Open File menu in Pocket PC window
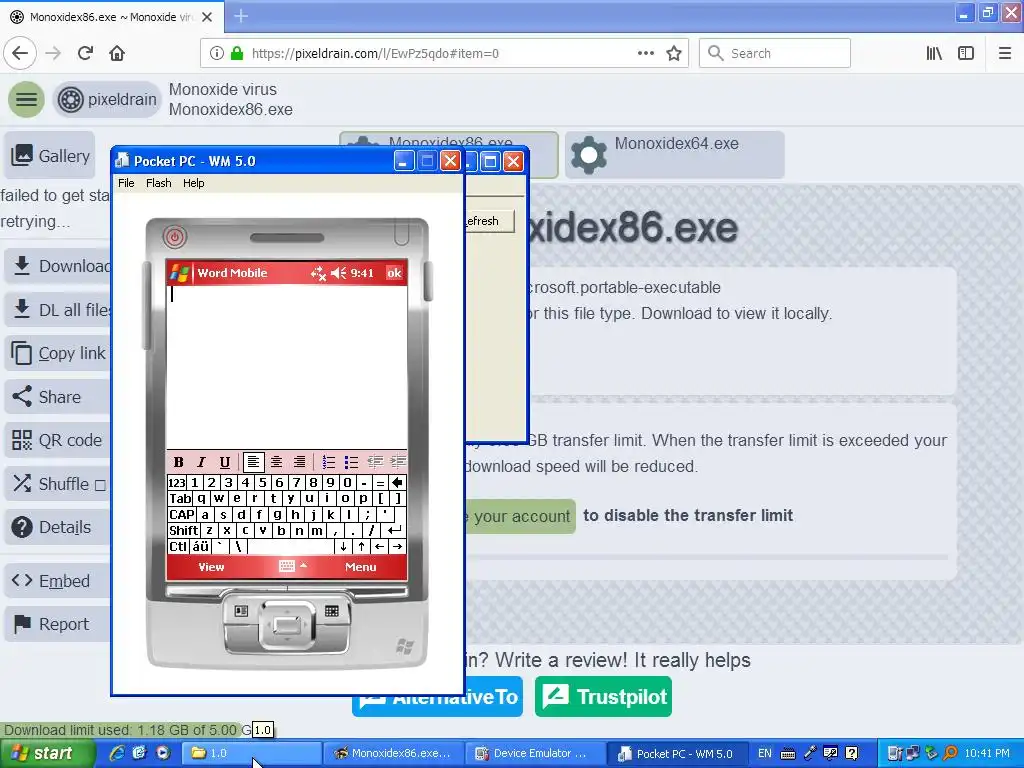 [x=126, y=183]
